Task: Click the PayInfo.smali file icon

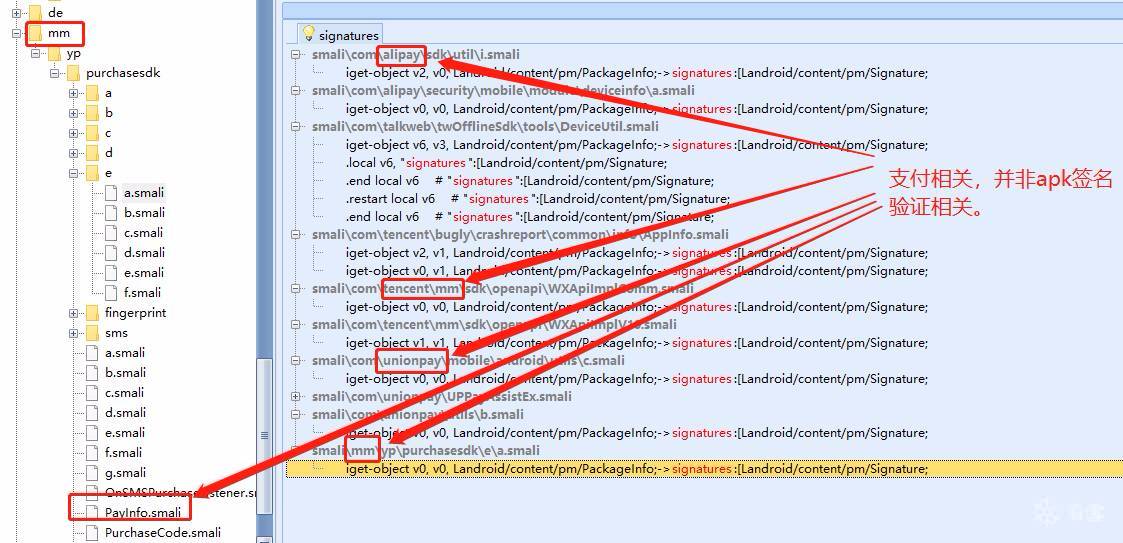Action: point(92,513)
